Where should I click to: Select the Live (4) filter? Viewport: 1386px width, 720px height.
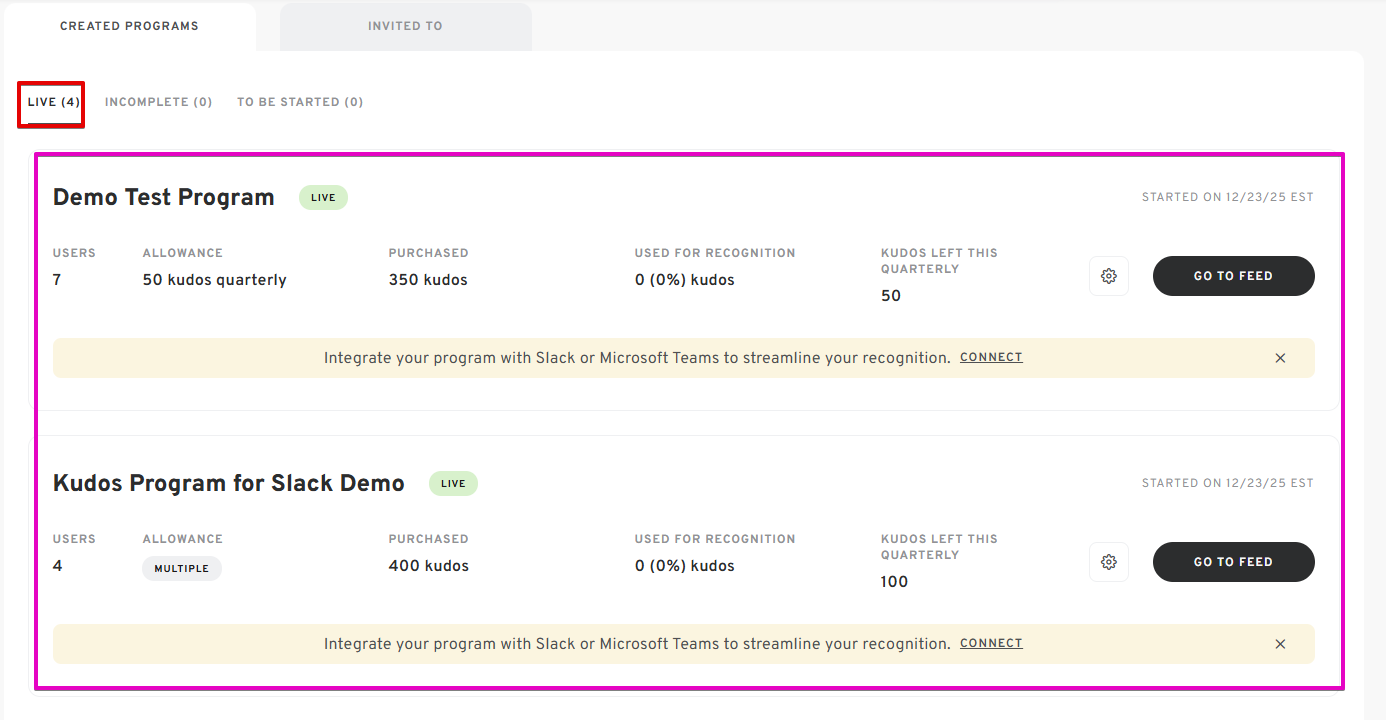53,102
